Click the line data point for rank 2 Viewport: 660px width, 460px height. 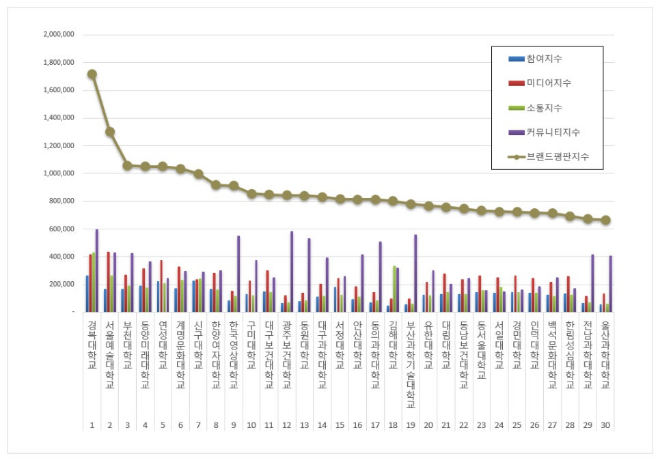point(110,132)
